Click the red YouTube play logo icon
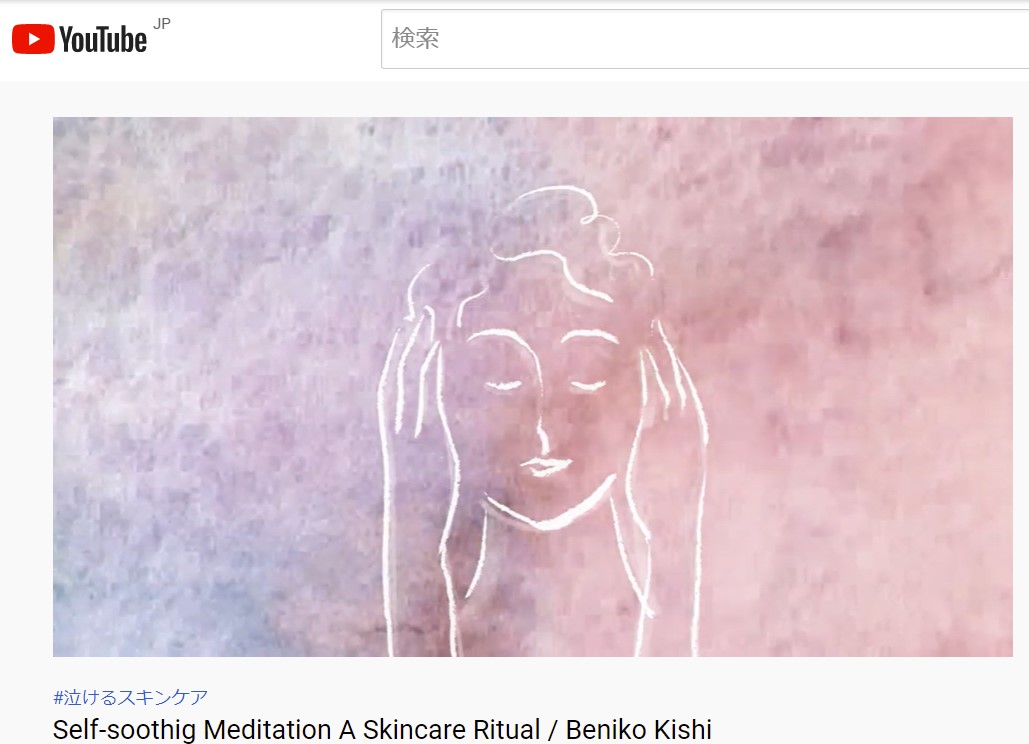Viewport: 1029px width, 744px height. coord(33,39)
